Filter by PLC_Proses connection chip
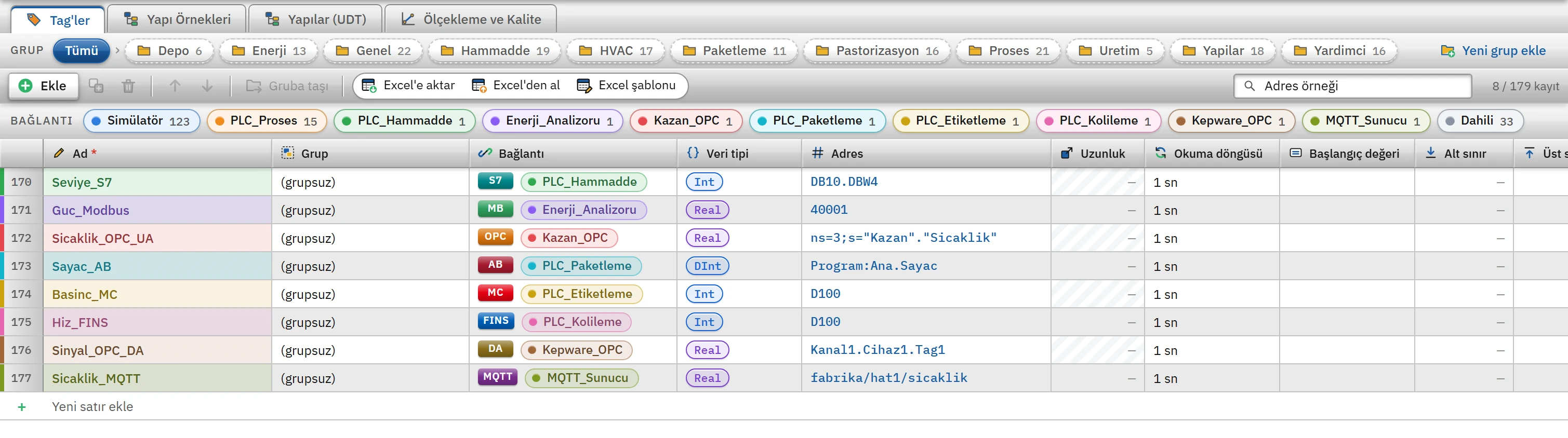Screen dimensions: 1568x438 pos(267,121)
